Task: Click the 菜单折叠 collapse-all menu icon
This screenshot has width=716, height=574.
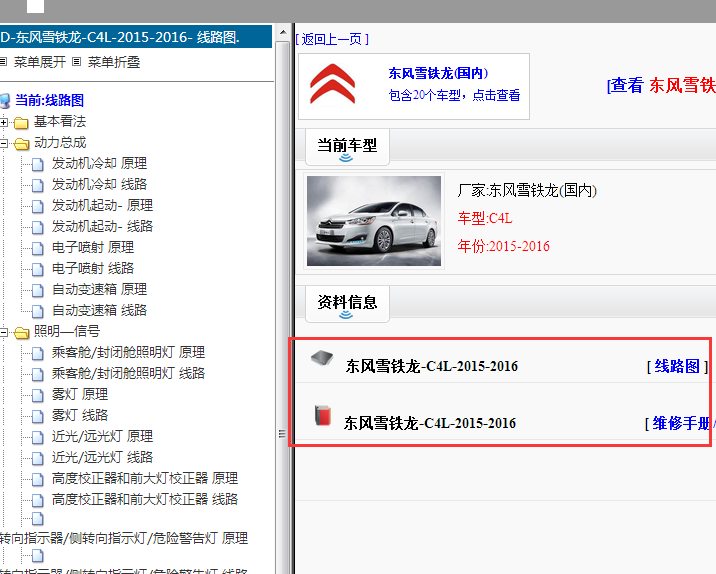Action: pyautogui.click(x=77, y=62)
